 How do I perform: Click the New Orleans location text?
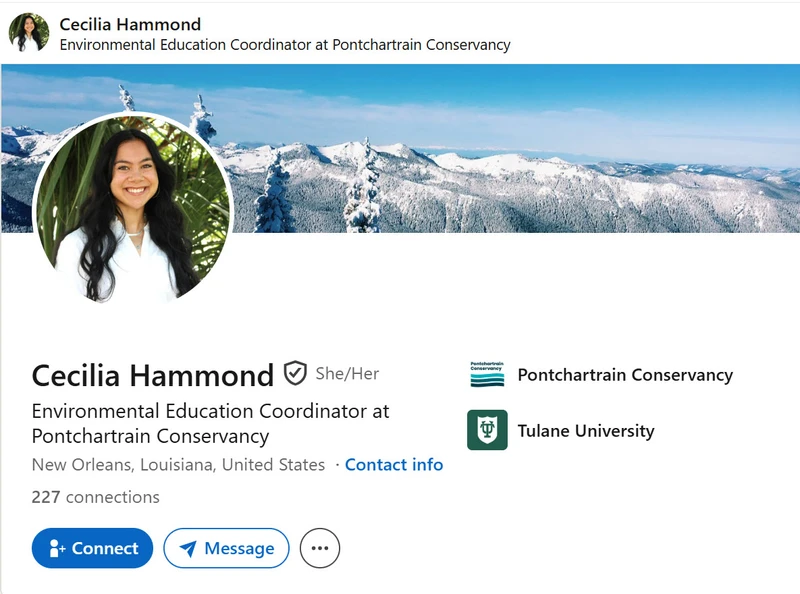click(179, 464)
